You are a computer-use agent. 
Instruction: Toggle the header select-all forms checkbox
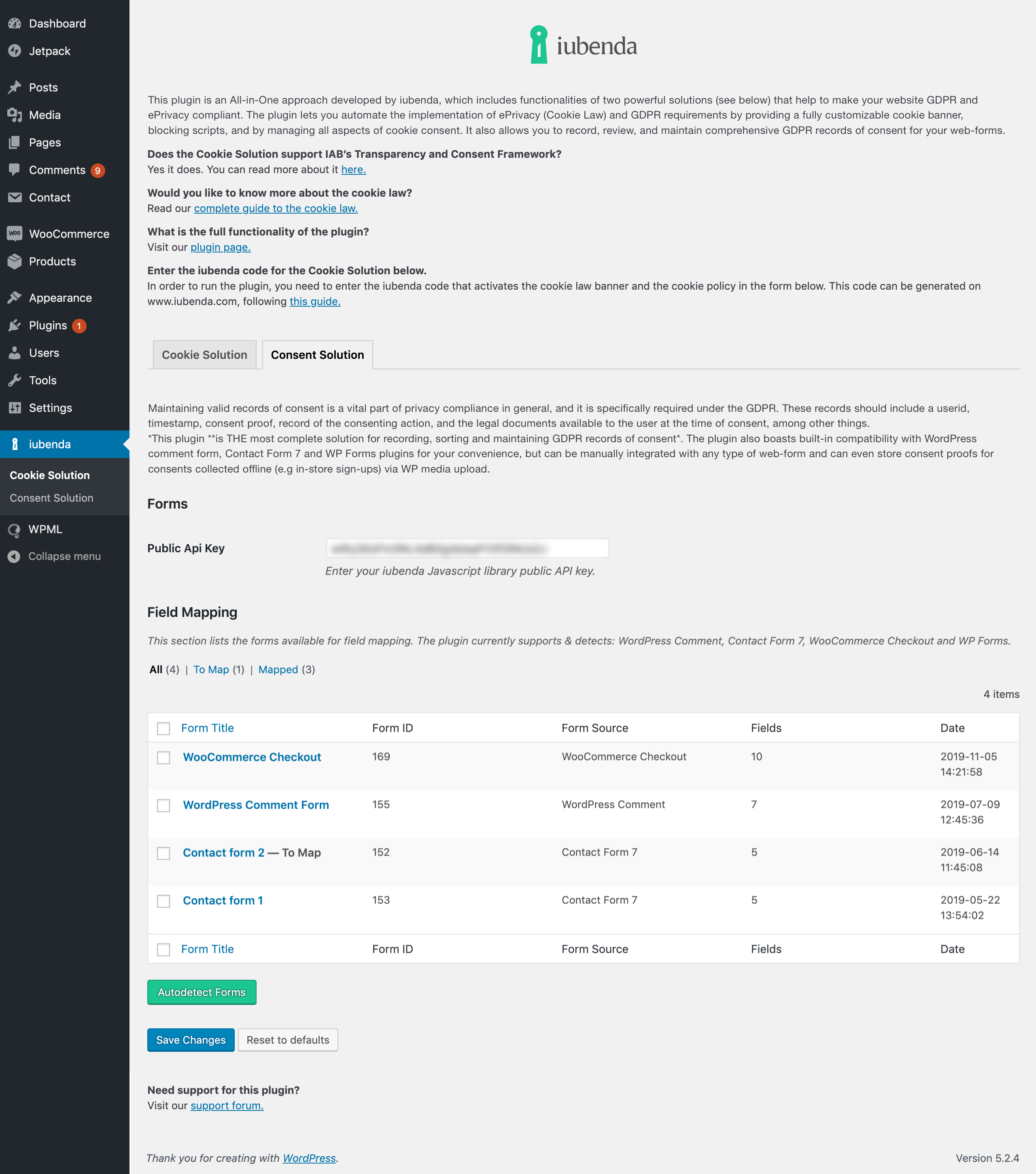tap(164, 728)
